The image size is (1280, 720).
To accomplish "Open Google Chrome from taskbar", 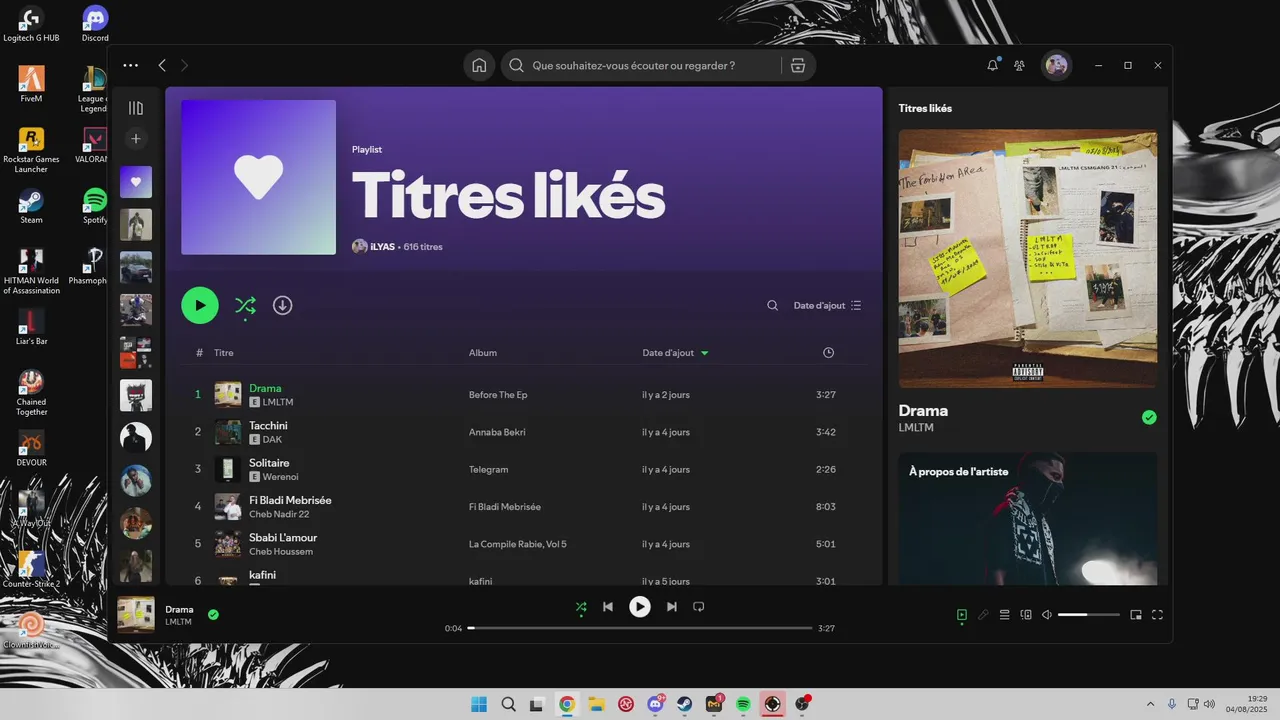I will point(567,704).
